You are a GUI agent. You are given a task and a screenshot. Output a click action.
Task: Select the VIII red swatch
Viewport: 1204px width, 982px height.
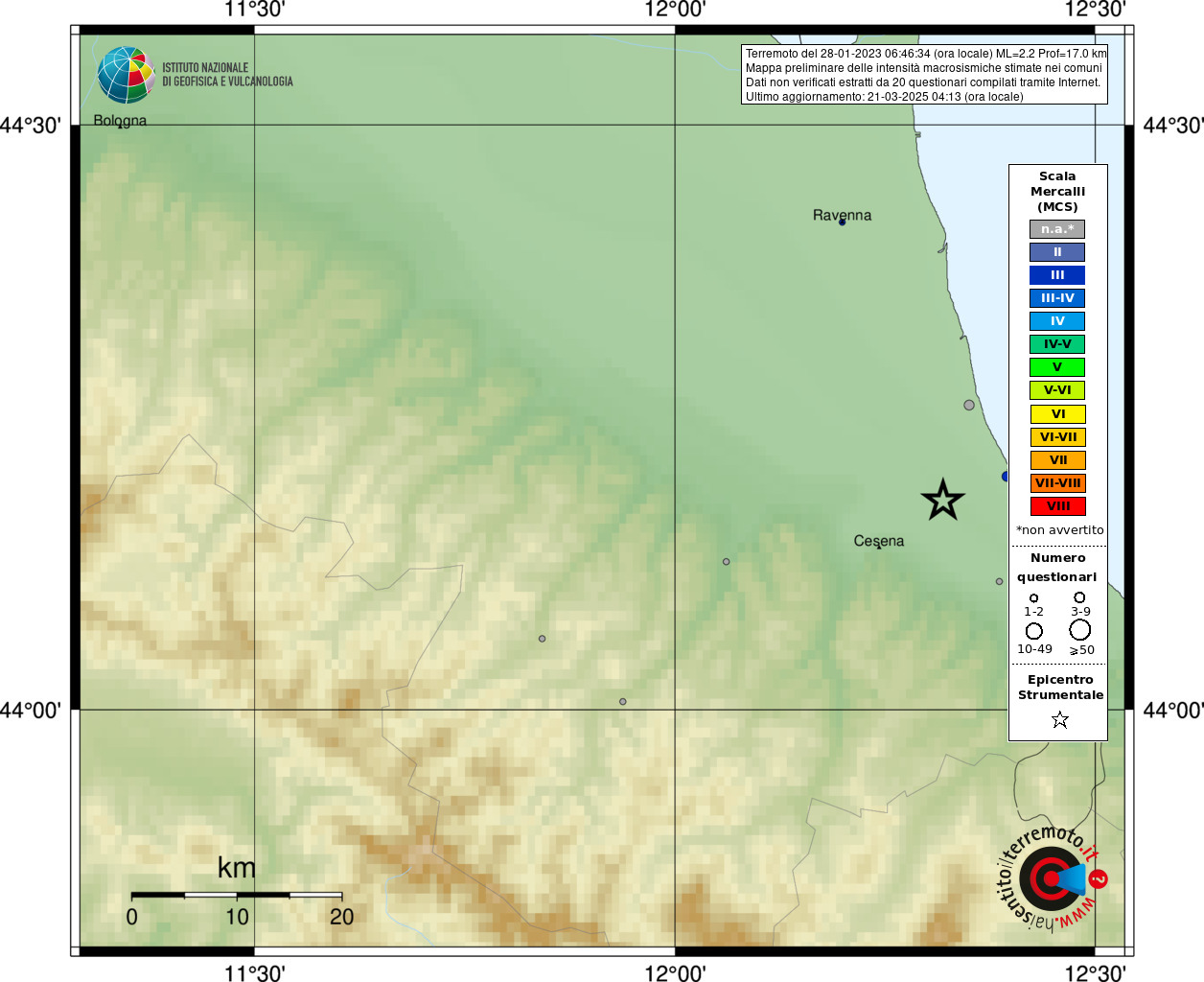tap(1057, 506)
